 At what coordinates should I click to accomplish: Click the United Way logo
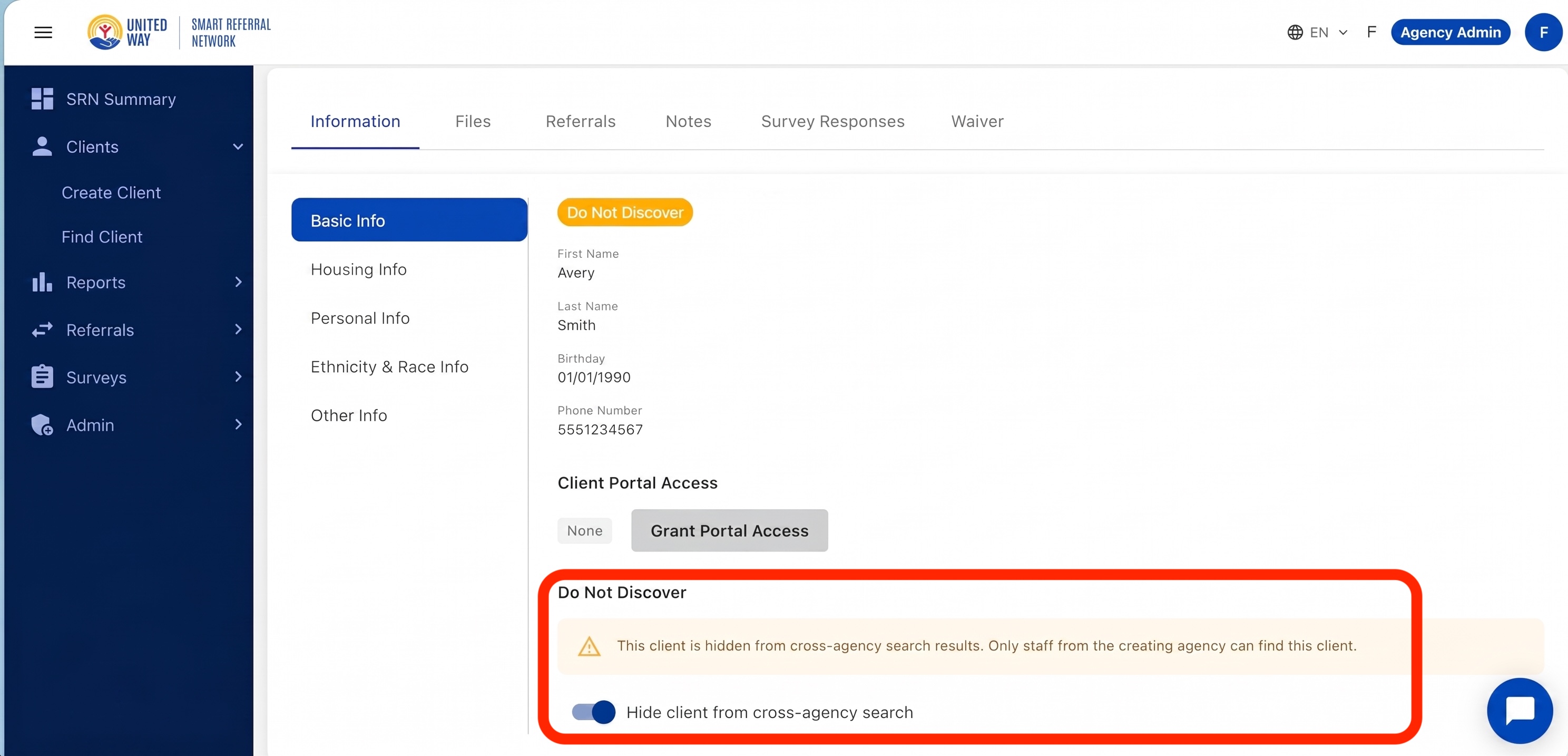click(127, 32)
